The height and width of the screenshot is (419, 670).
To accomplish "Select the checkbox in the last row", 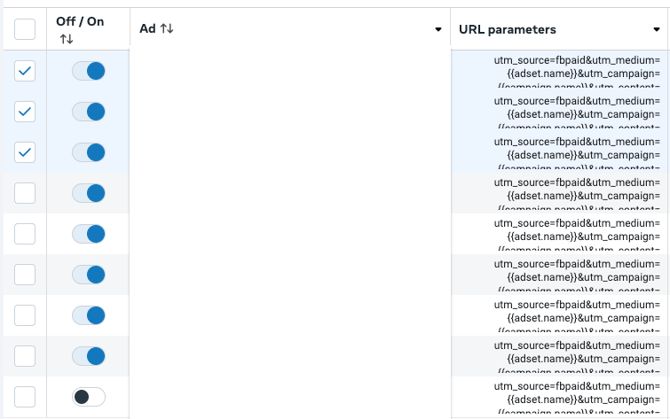I will click(x=25, y=397).
